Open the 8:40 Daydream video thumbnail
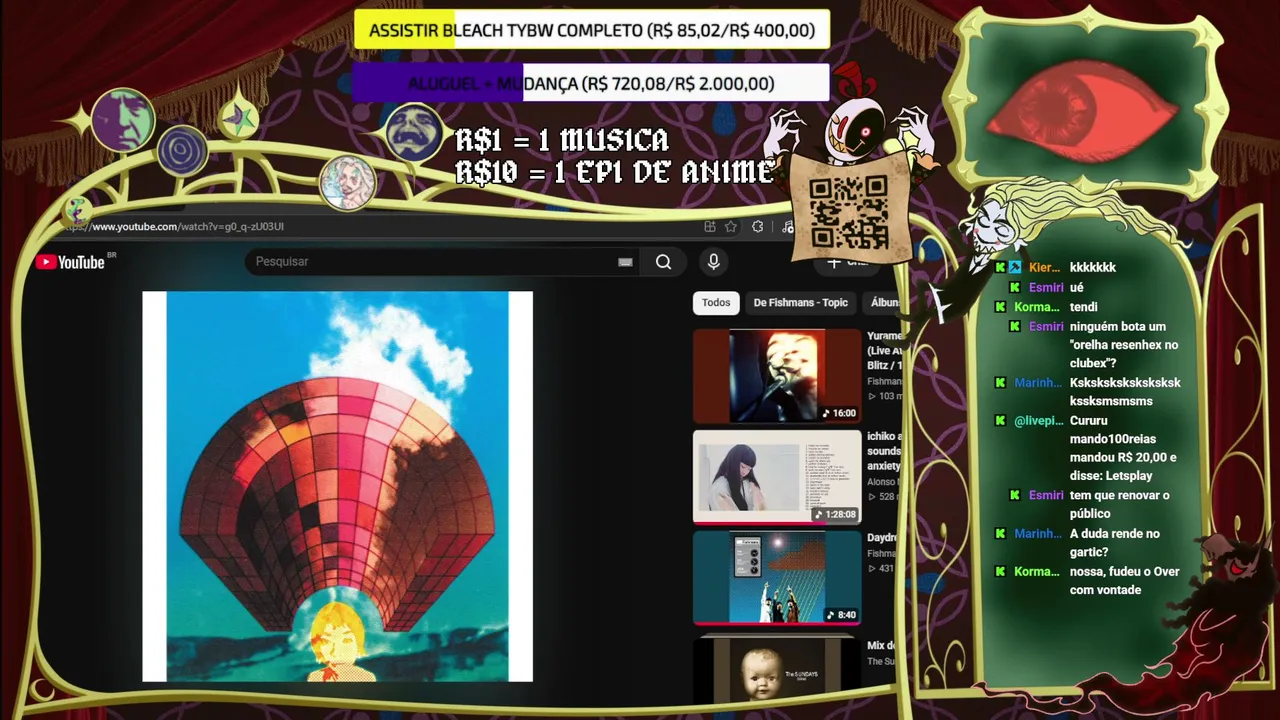The width and height of the screenshot is (1280, 720). (x=777, y=578)
